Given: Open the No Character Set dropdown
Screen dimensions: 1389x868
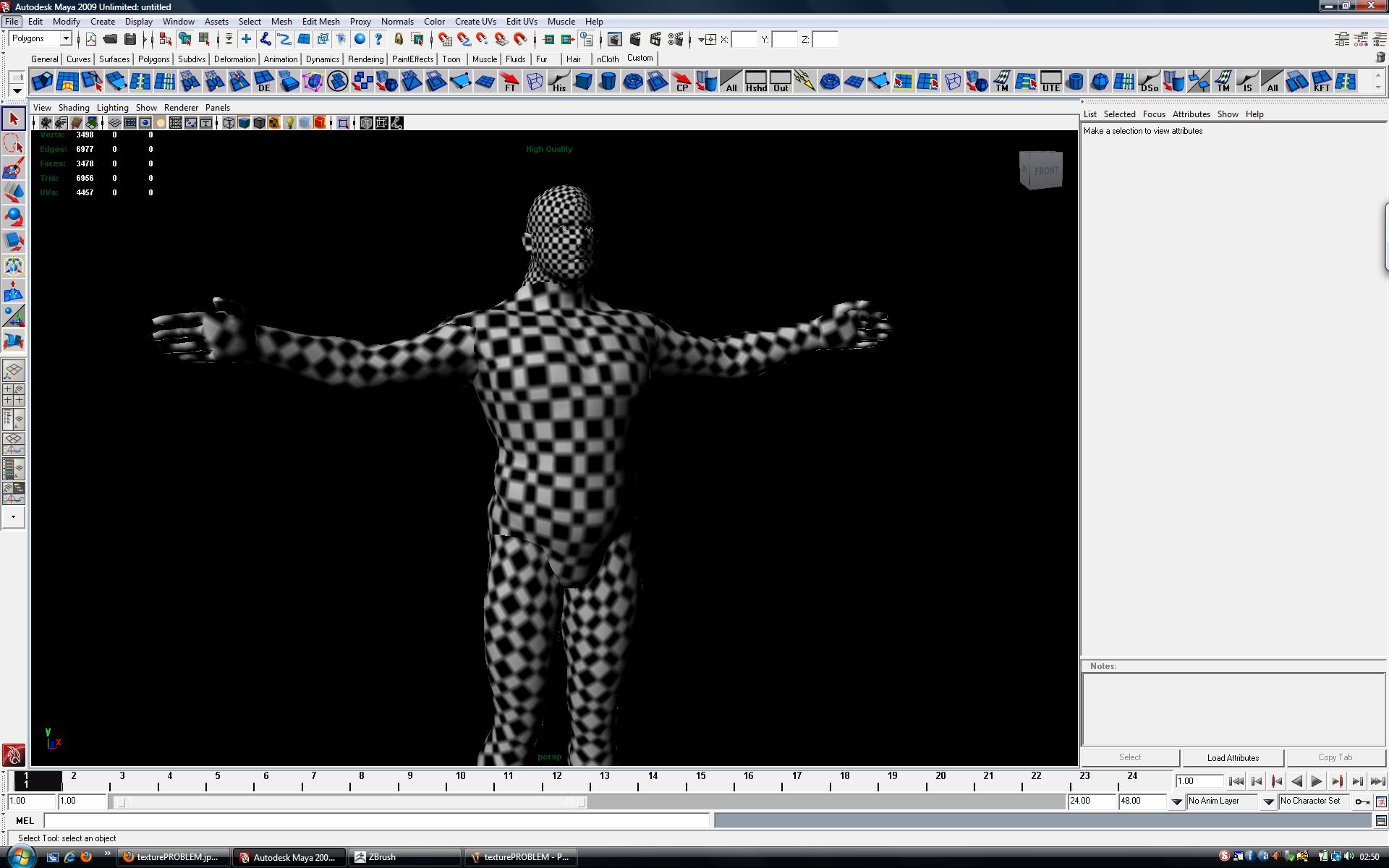Looking at the screenshot, I should click(1312, 801).
